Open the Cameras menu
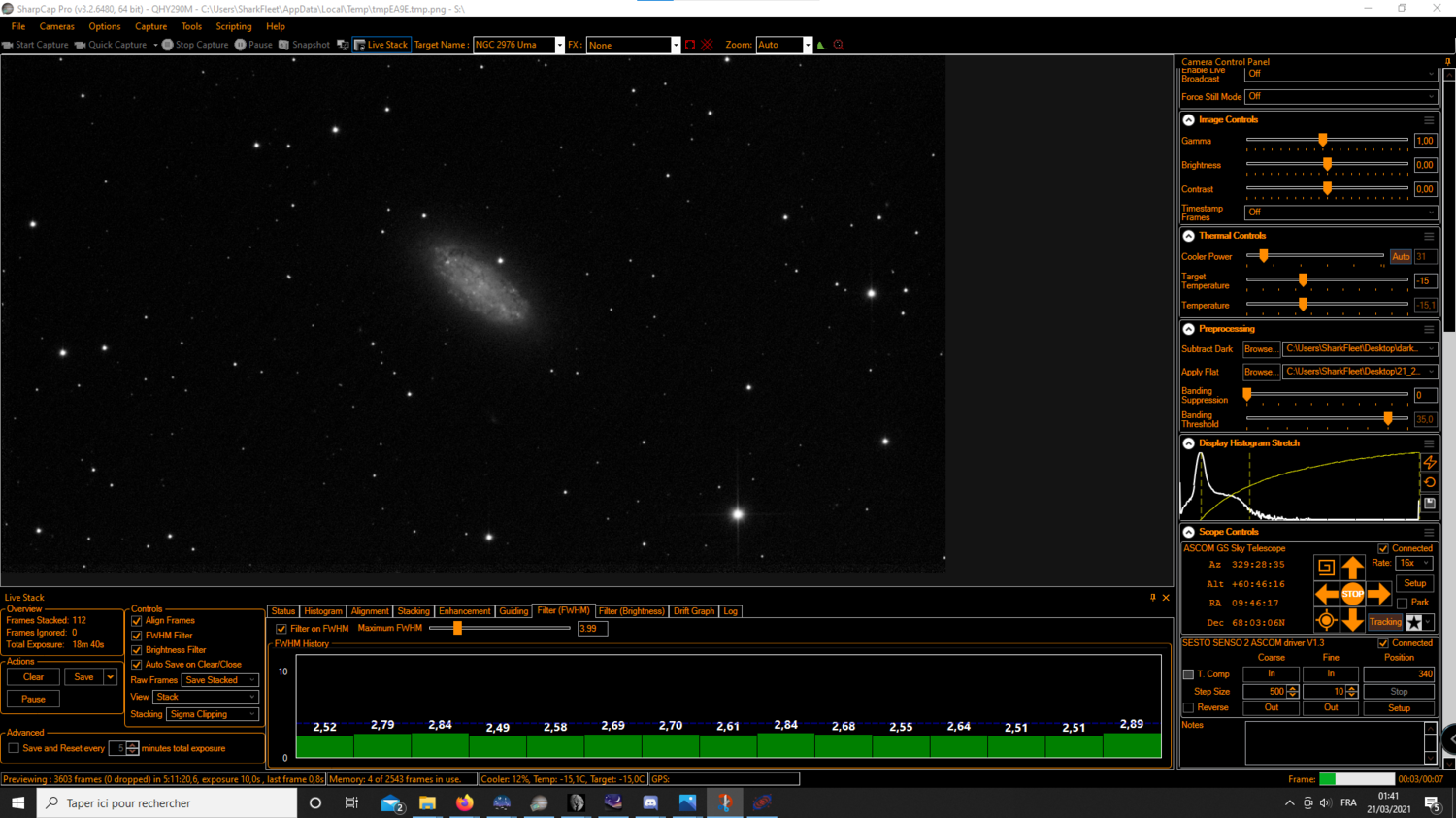1456x818 pixels. [x=56, y=26]
